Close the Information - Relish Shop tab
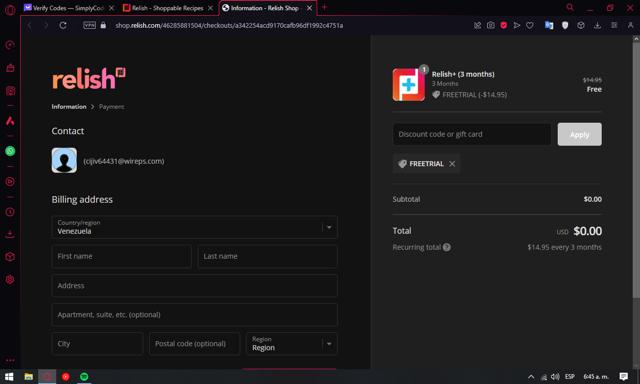Screen dimensions: 640x384 tap(310, 8)
